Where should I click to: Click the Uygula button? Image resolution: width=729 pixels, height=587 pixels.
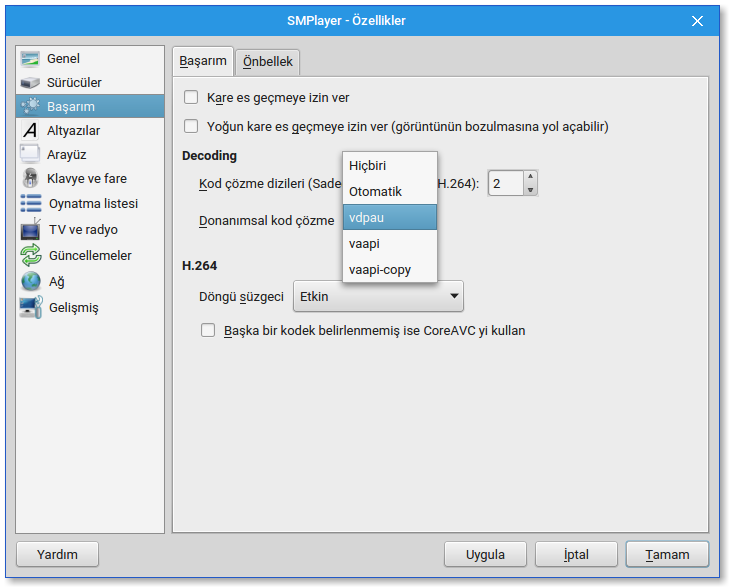point(485,554)
